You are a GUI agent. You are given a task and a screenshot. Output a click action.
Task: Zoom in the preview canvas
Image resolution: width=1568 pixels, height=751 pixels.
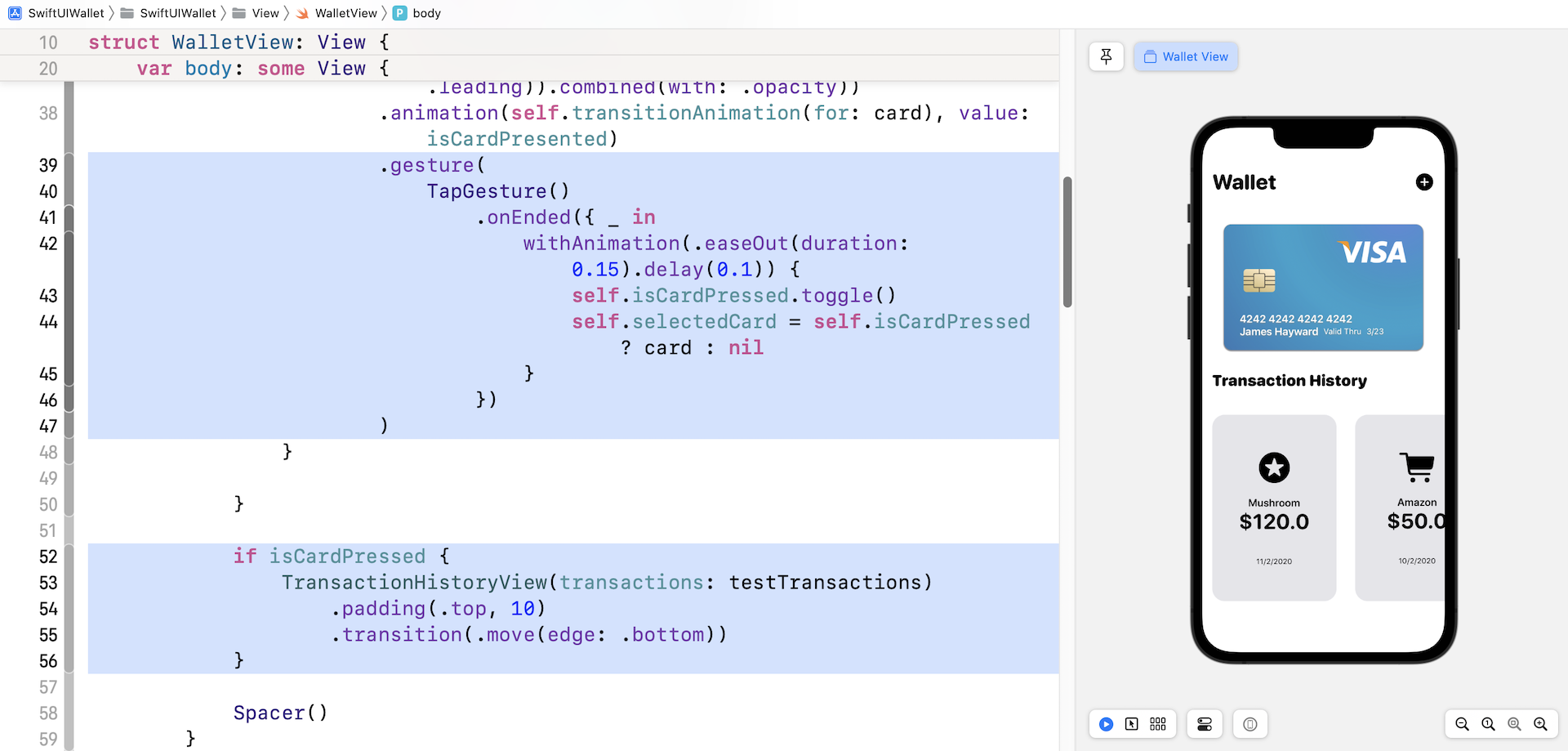(1540, 724)
